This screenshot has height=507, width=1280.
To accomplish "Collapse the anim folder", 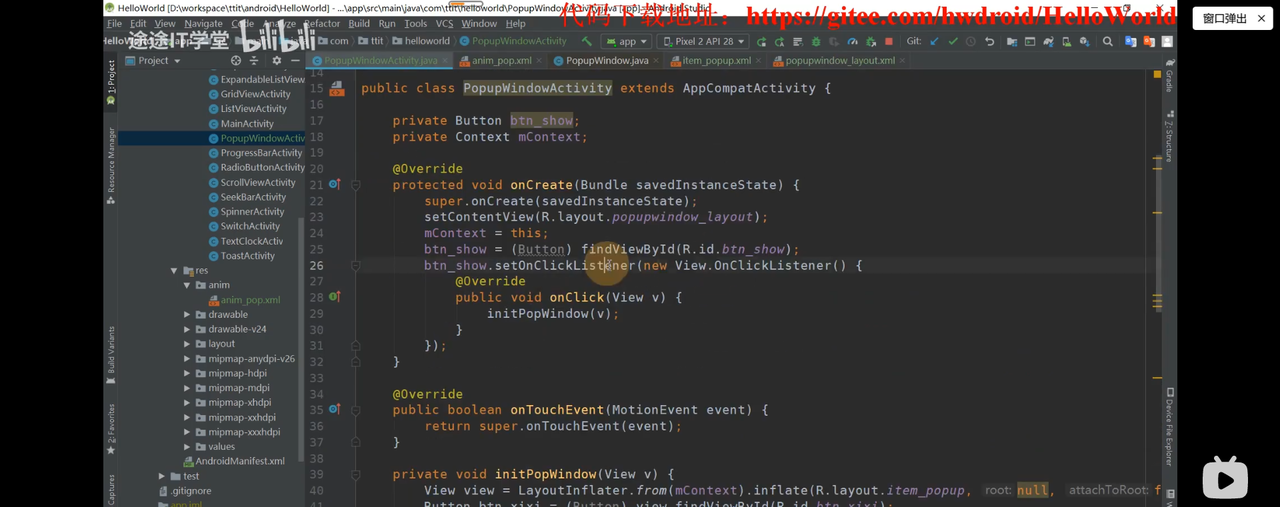I will (x=187, y=285).
